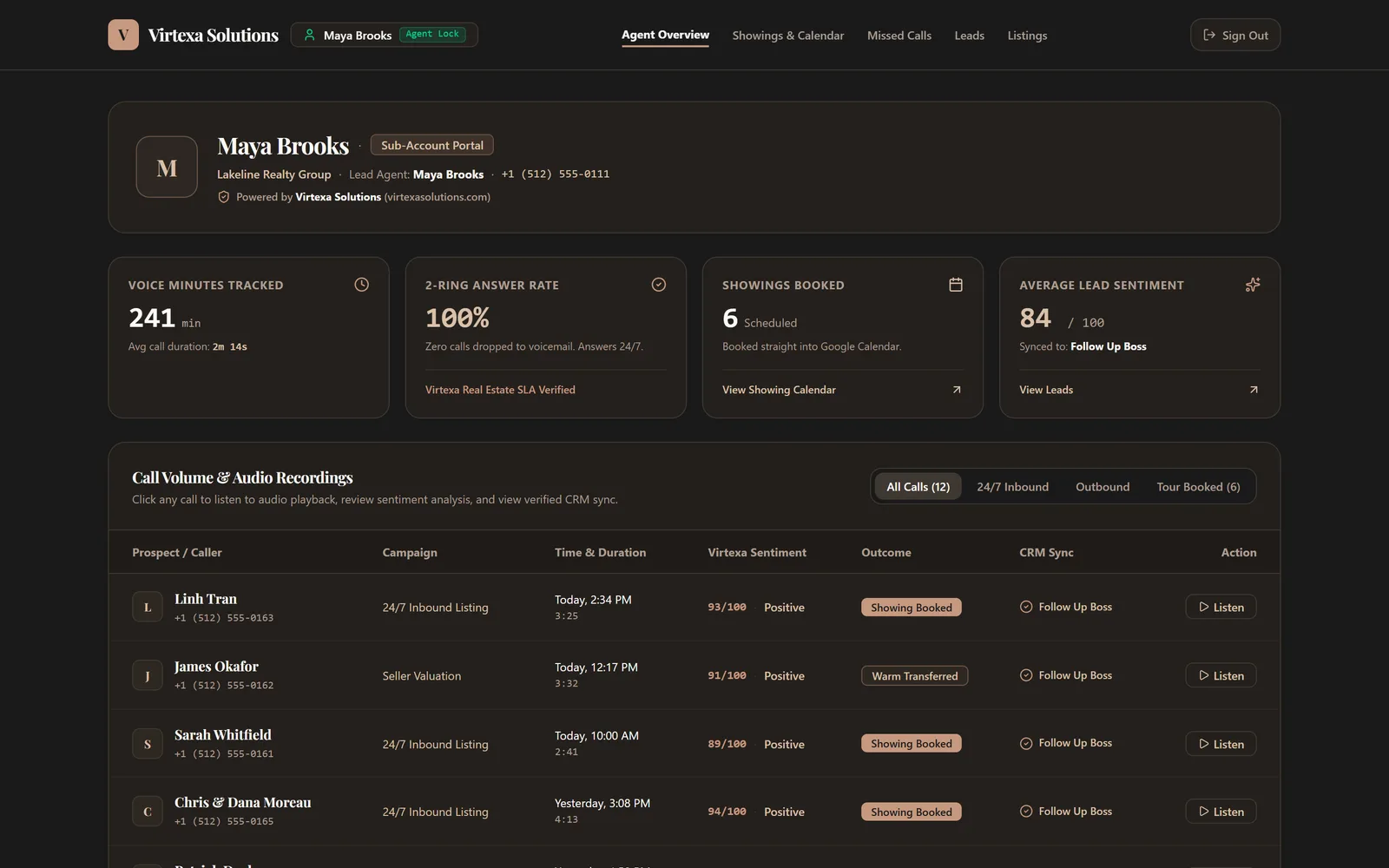1389x868 pixels.
Task: Click the Seller Valuation campaign cell
Action: (422, 675)
